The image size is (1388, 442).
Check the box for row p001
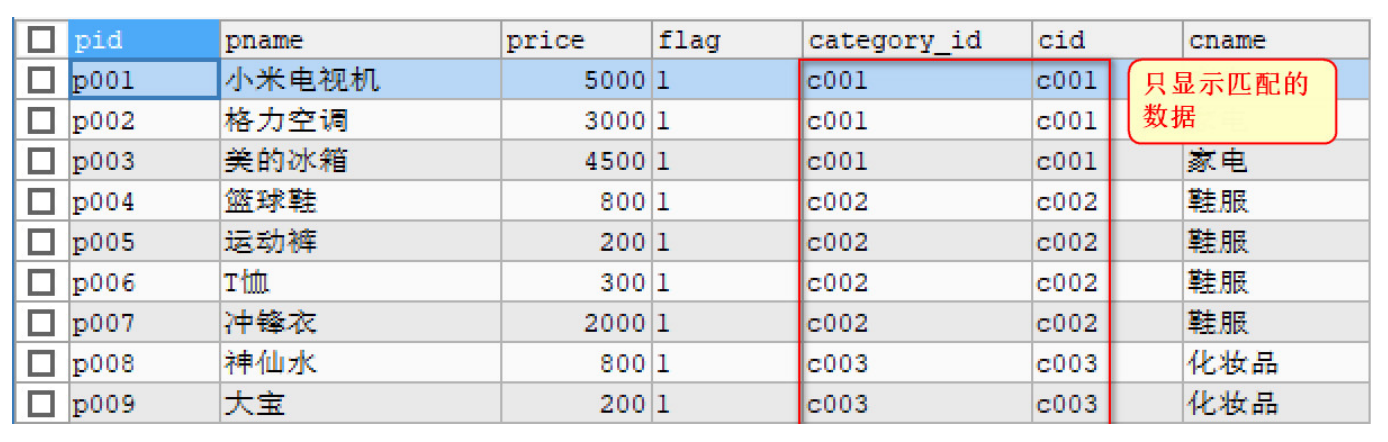pyautogui.click(x=41, y=80)
